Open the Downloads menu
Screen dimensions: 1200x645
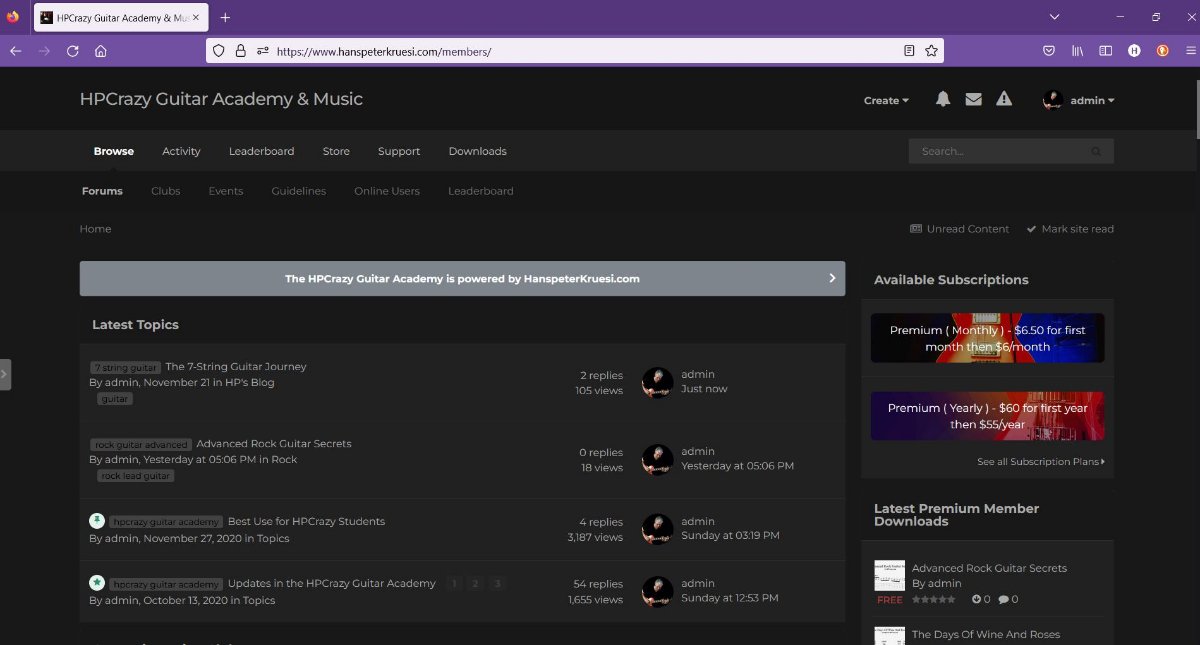click(477, 151)
